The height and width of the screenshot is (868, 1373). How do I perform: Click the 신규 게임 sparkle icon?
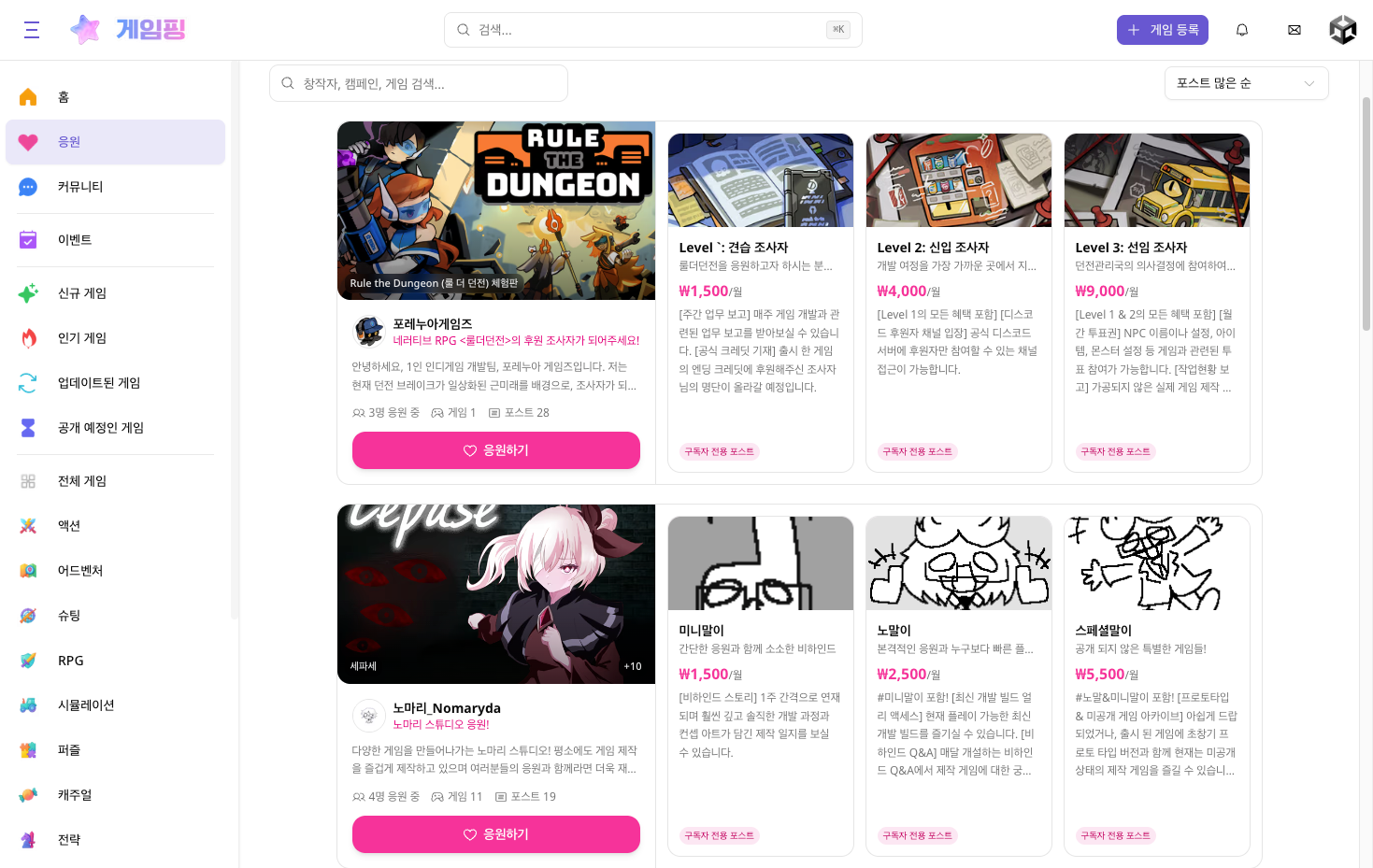(28, 292)
